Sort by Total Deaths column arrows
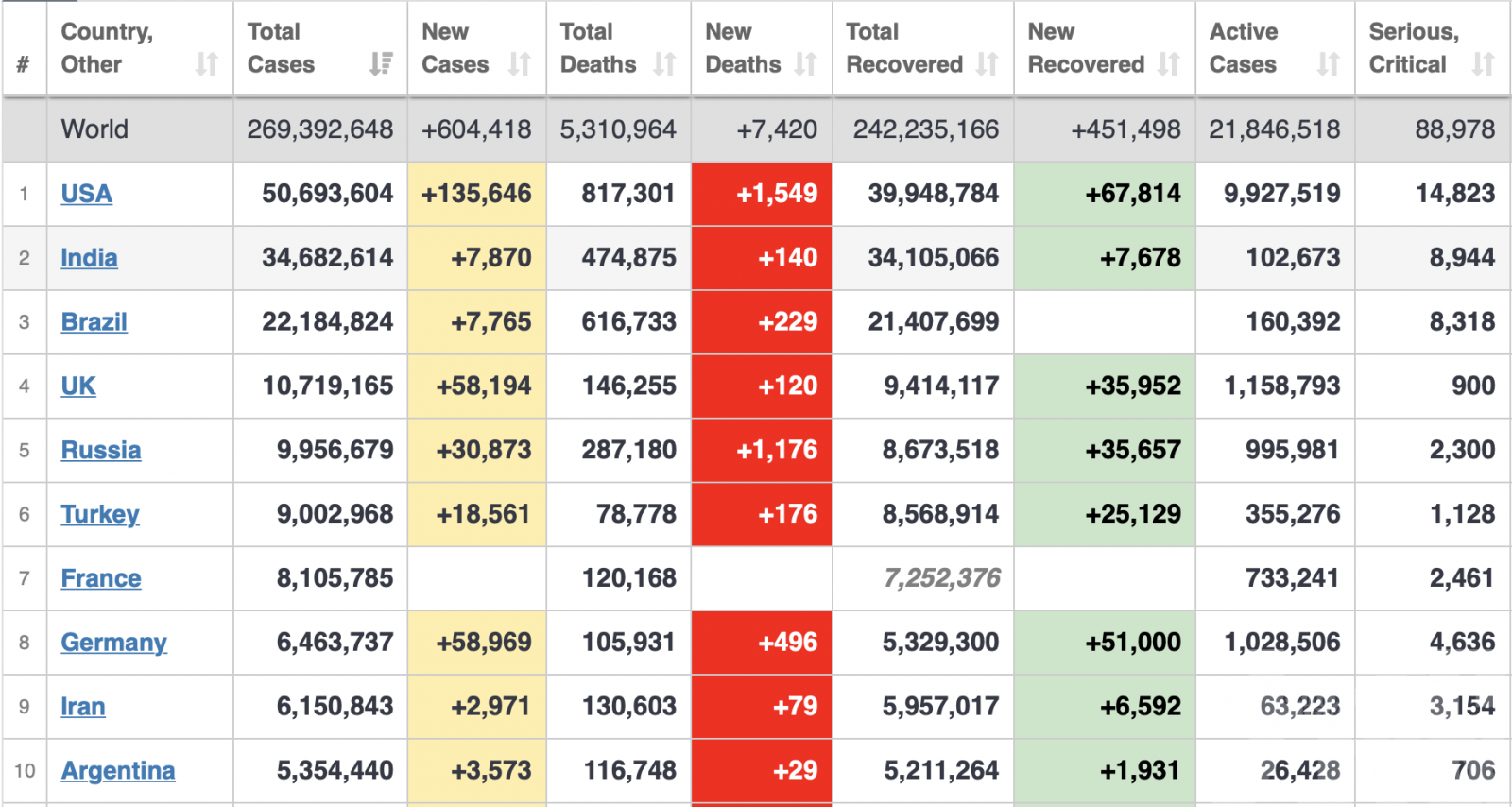1512x807 pixels. pos(664,64)
